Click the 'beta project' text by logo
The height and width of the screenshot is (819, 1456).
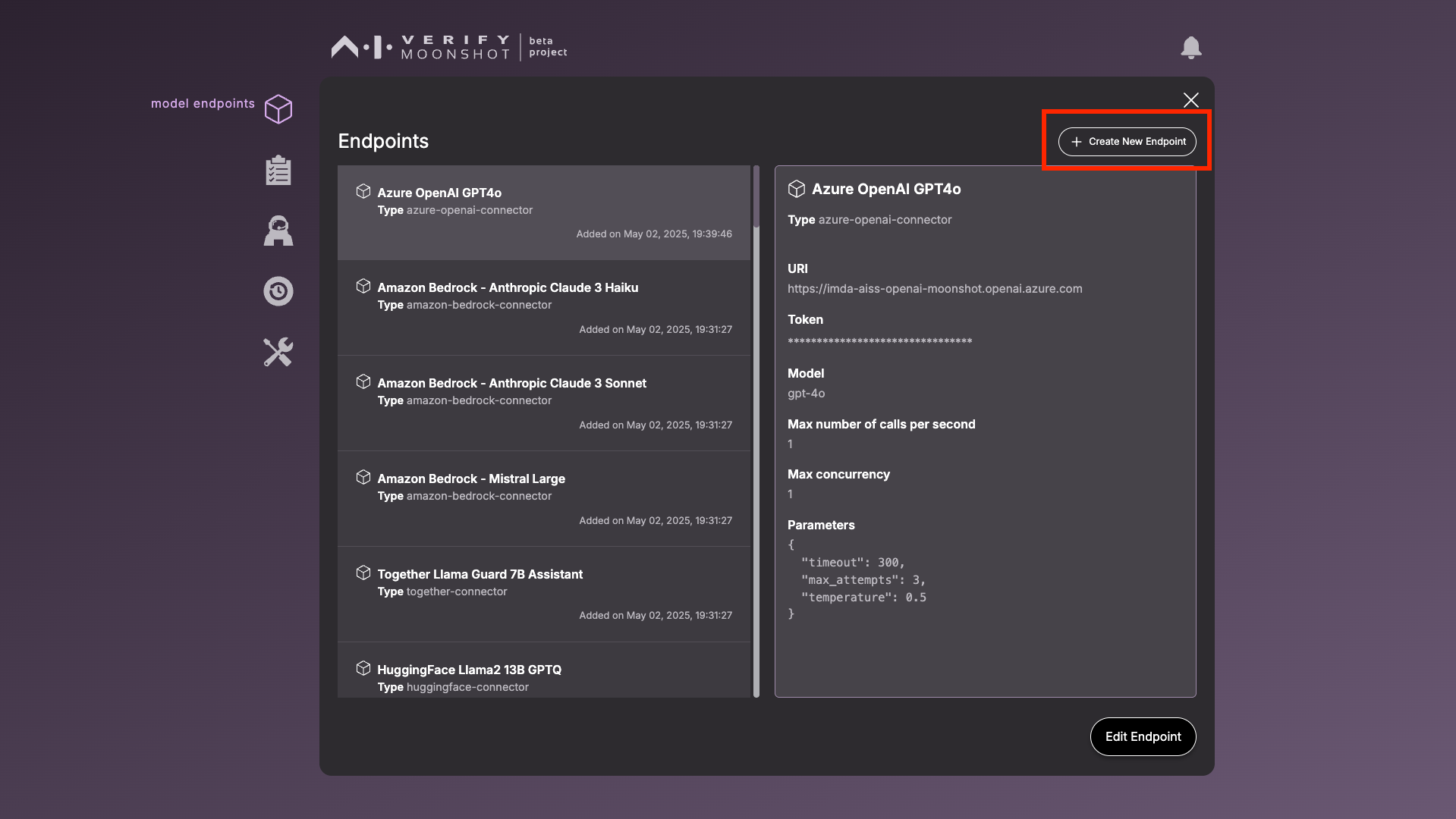548,47
